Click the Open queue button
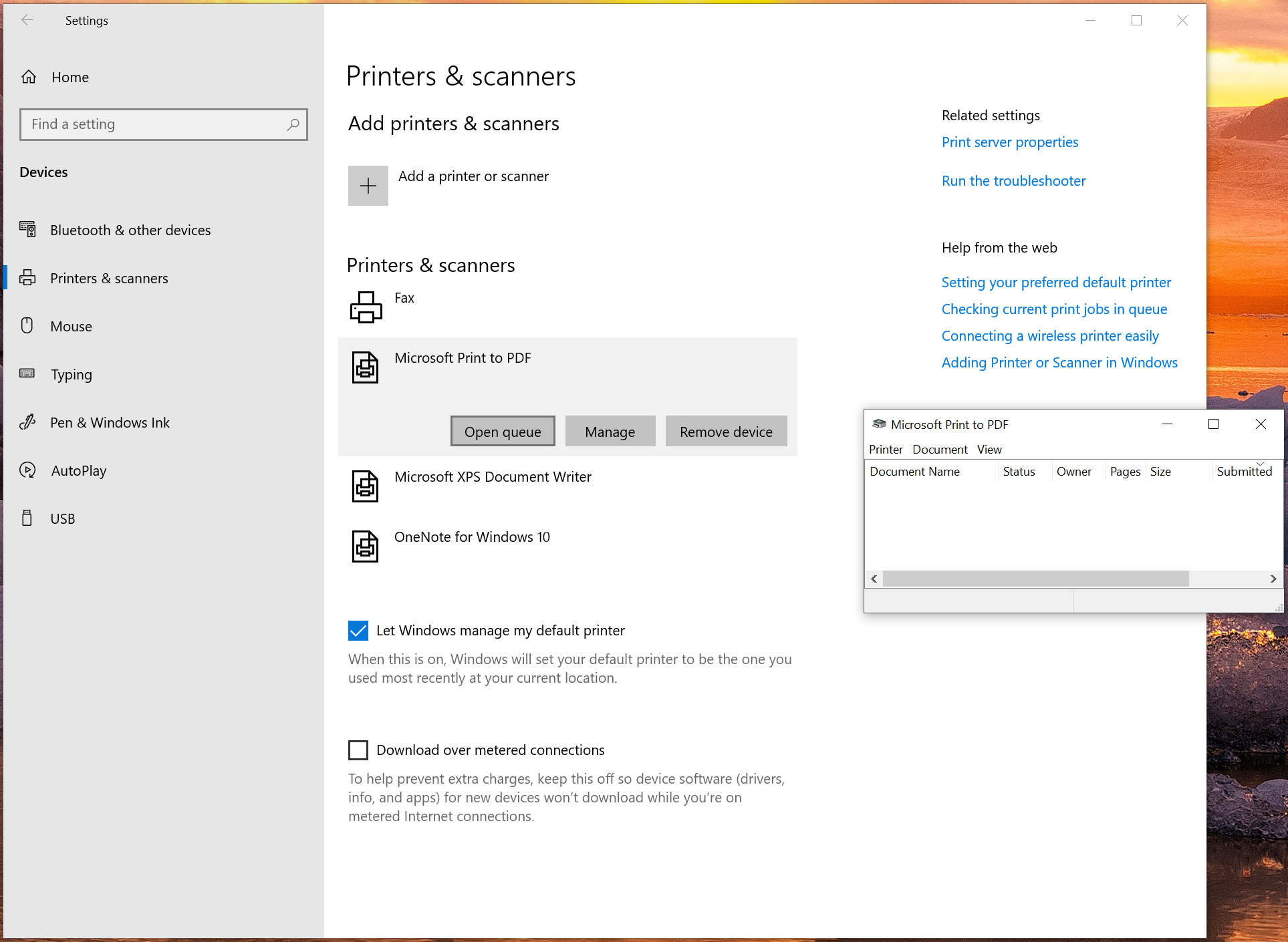The width and height of the screenshot is (1288, 942). [x=503, y=432]
